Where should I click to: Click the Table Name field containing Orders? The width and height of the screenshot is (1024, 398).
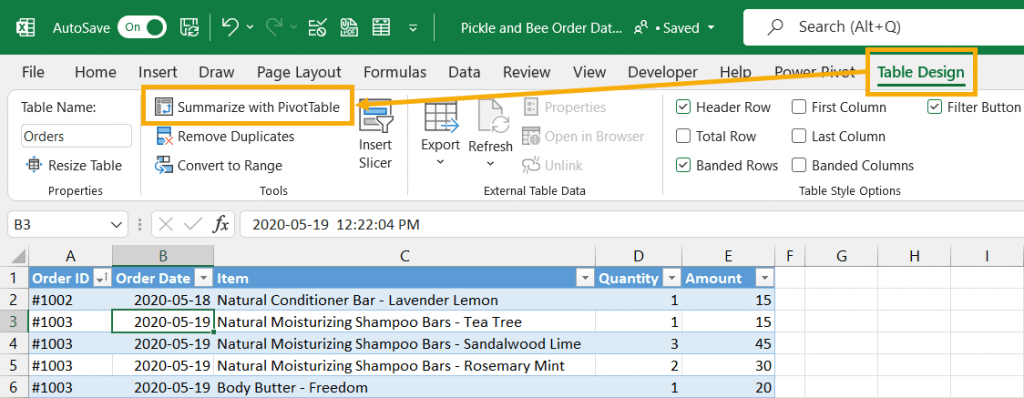pyautogui.click(x=76, y=137)
